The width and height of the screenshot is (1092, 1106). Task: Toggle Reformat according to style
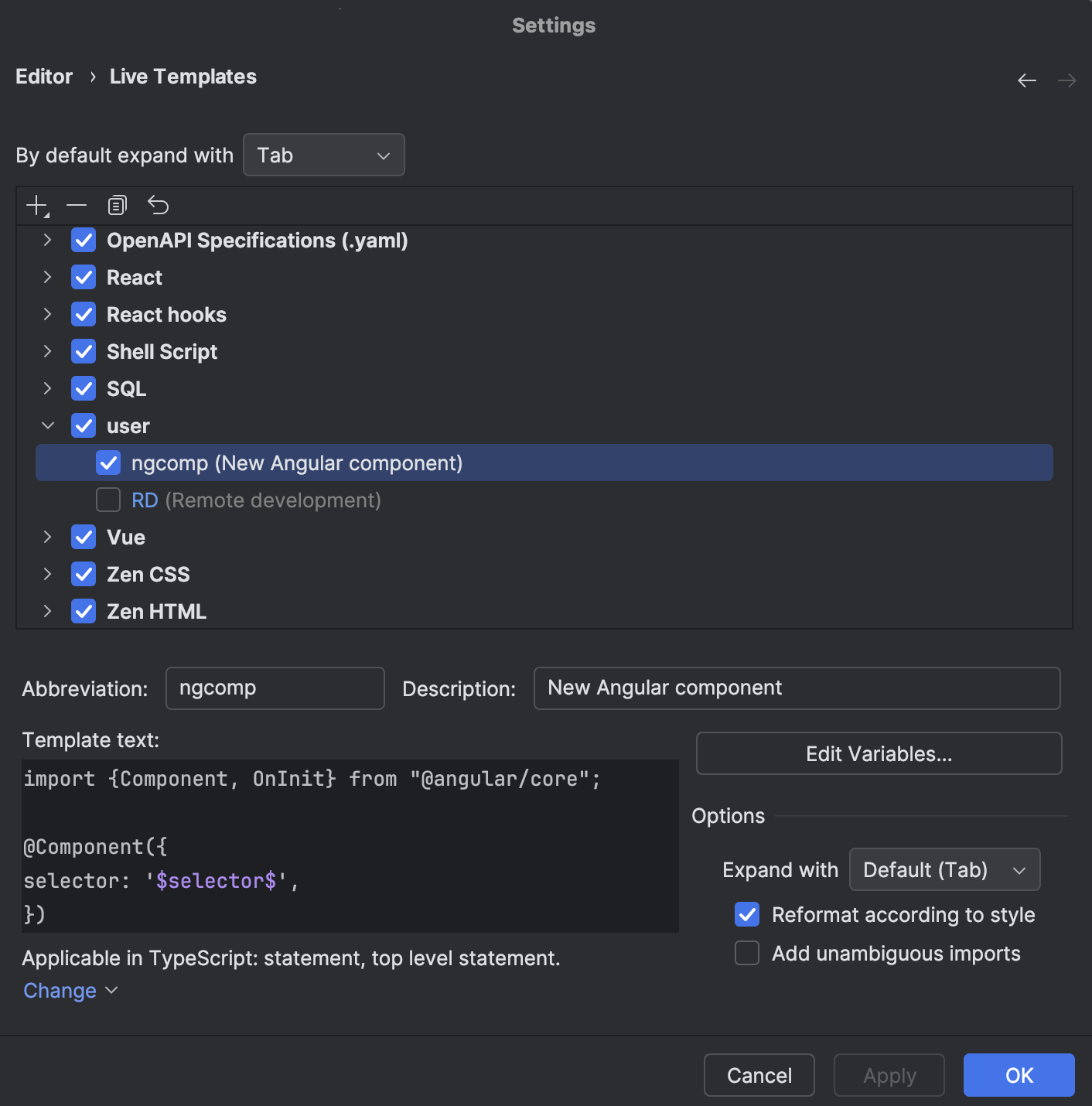747,915
